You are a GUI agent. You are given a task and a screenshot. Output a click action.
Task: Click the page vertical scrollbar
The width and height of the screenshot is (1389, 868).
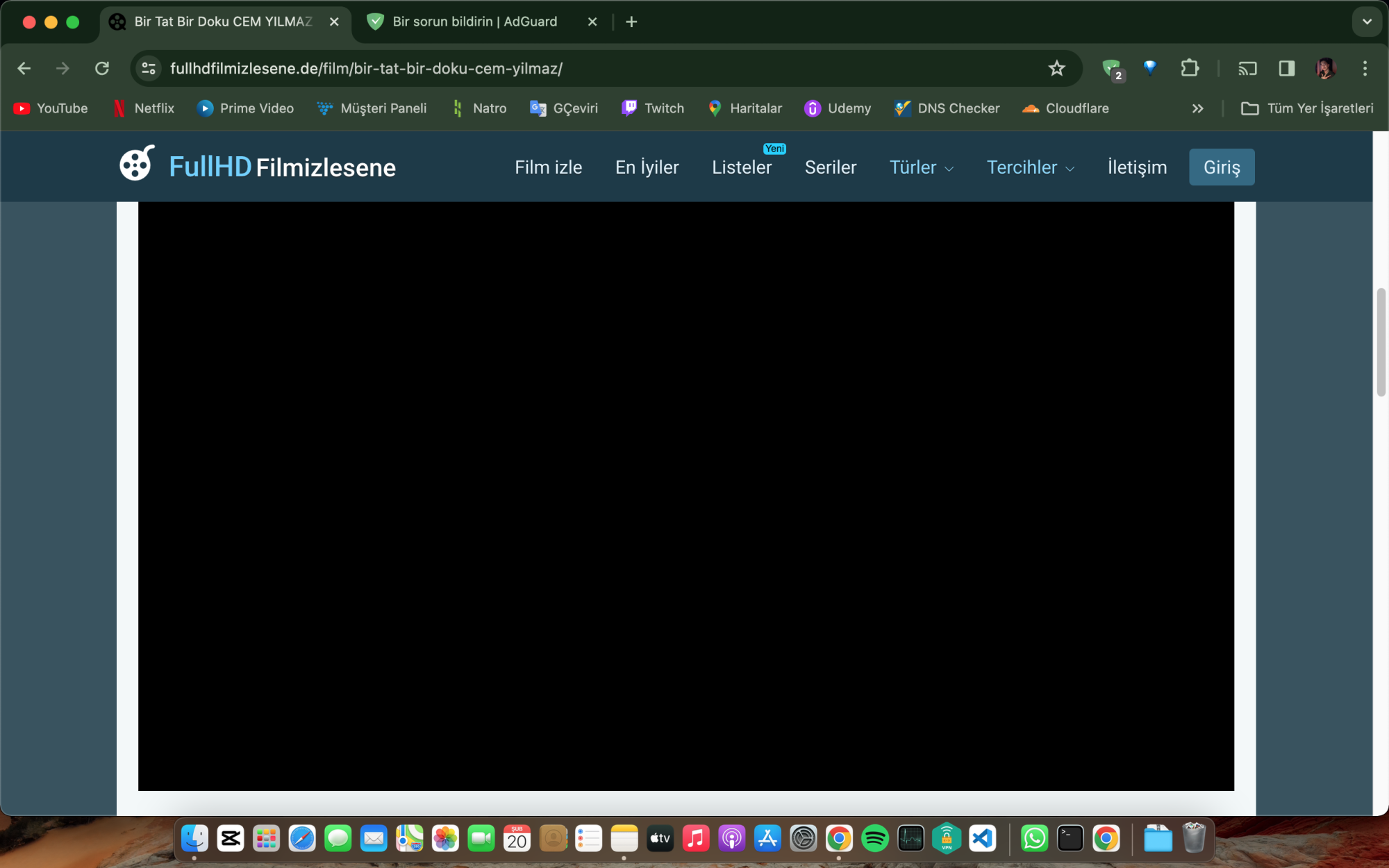pos(1381,342)
